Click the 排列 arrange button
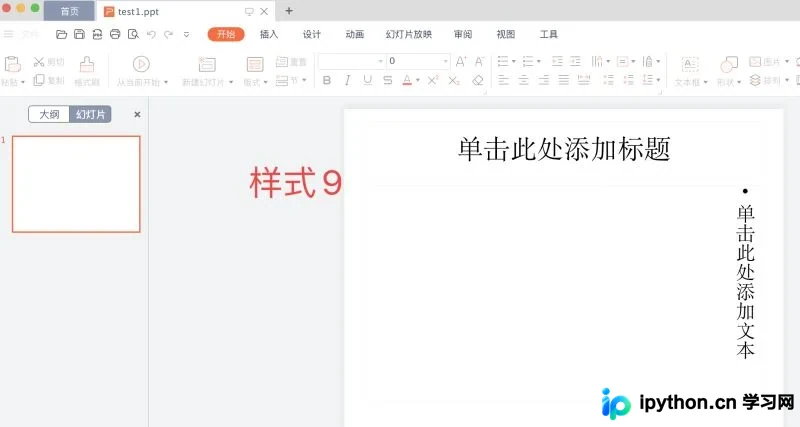The image size is (800, 427). click(x=767, y=80)
